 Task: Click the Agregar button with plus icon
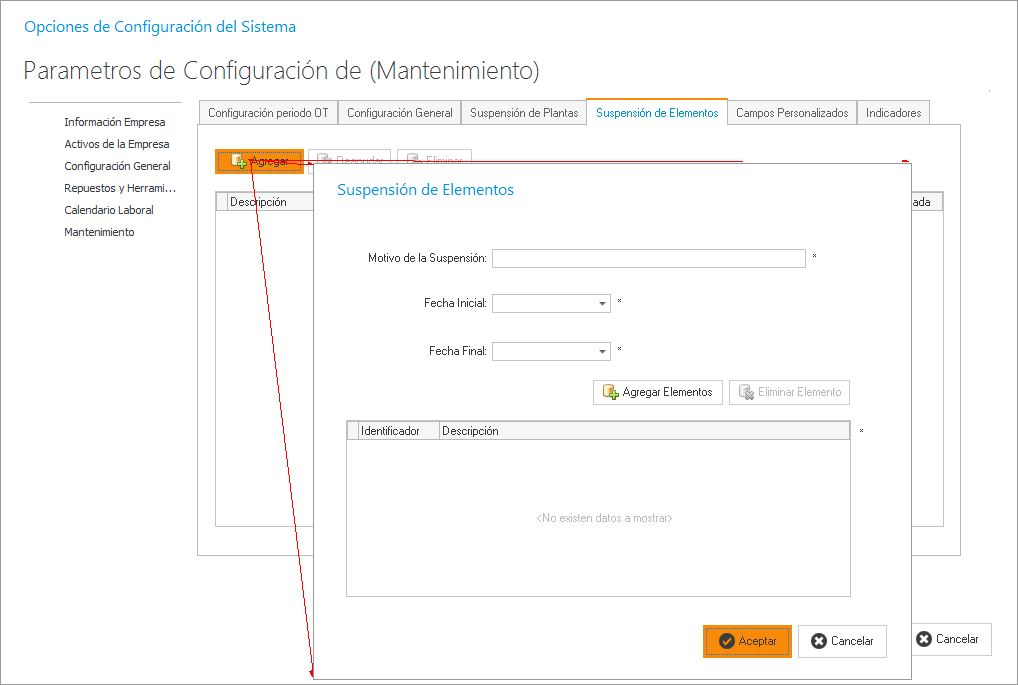point(259,161)
